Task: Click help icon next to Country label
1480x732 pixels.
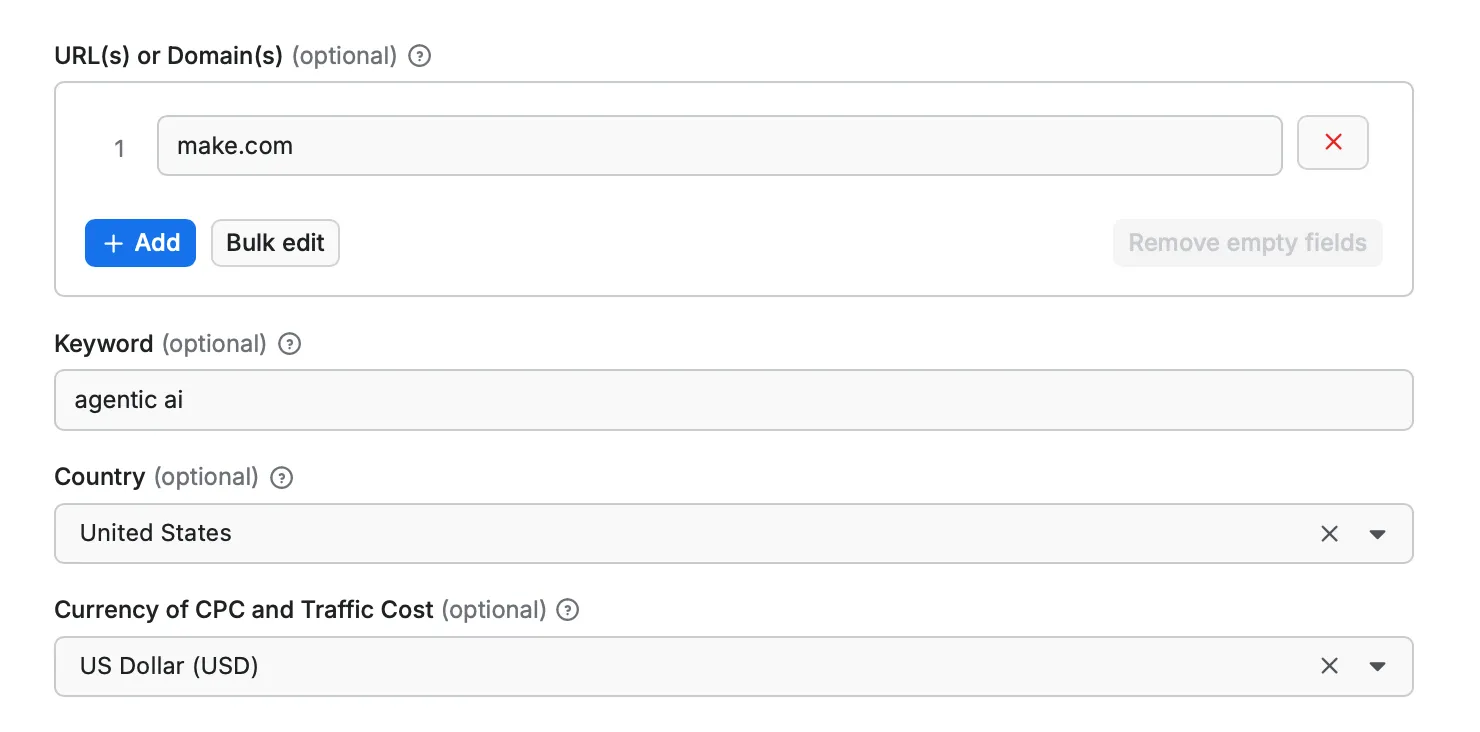Action: 283,477
